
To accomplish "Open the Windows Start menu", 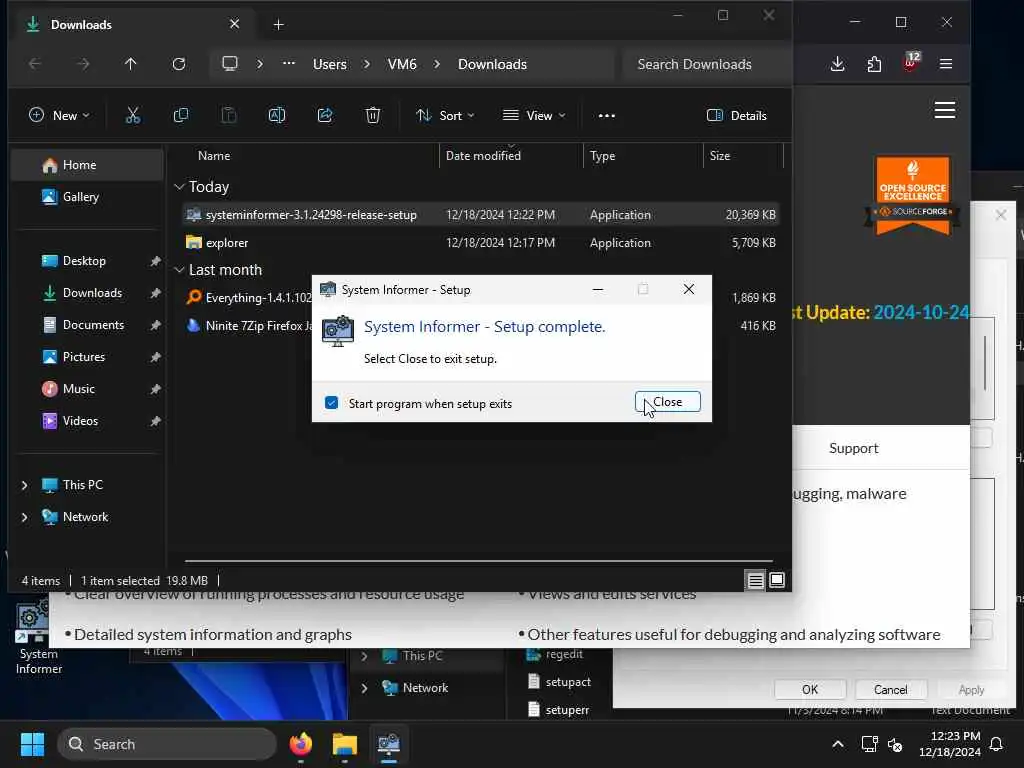I will pos(32,744).
